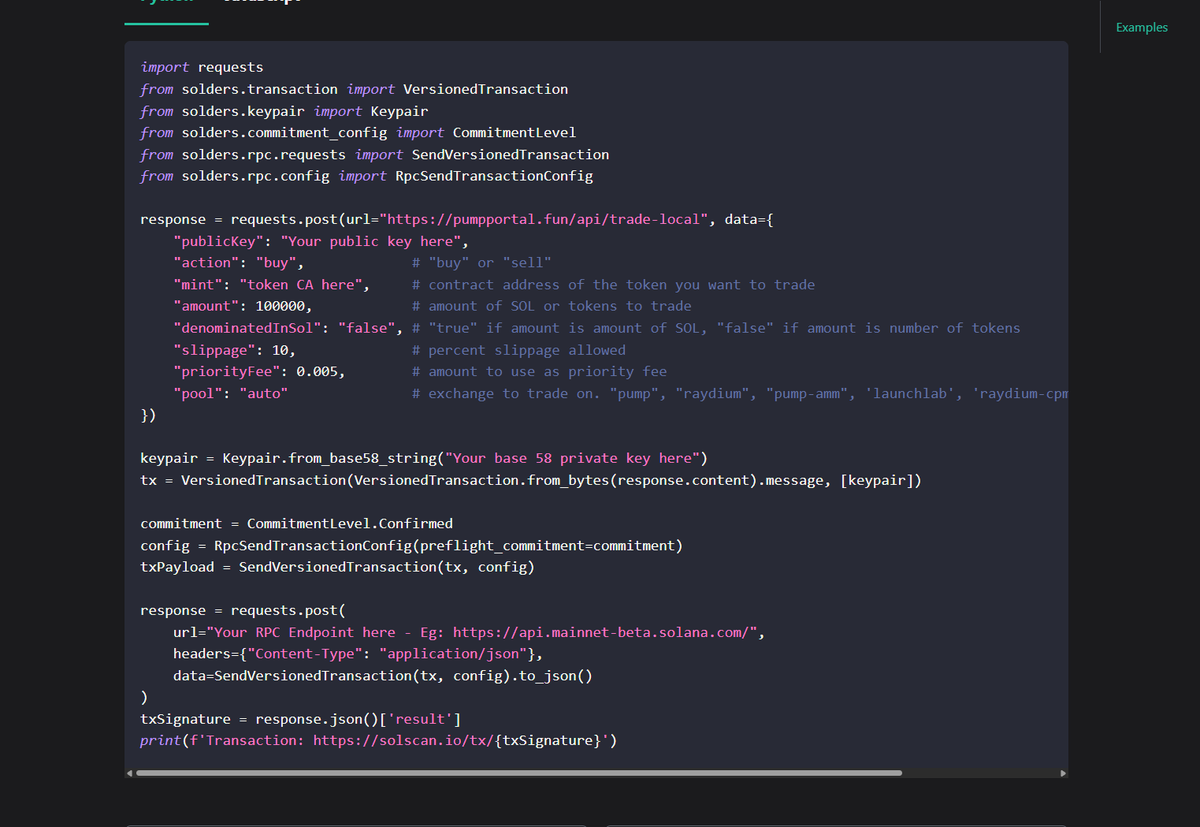Click the "amount of SOL or tokens to trade" comment
Image resolution: width=1200 pixels, height=827 pixels.
551,307
